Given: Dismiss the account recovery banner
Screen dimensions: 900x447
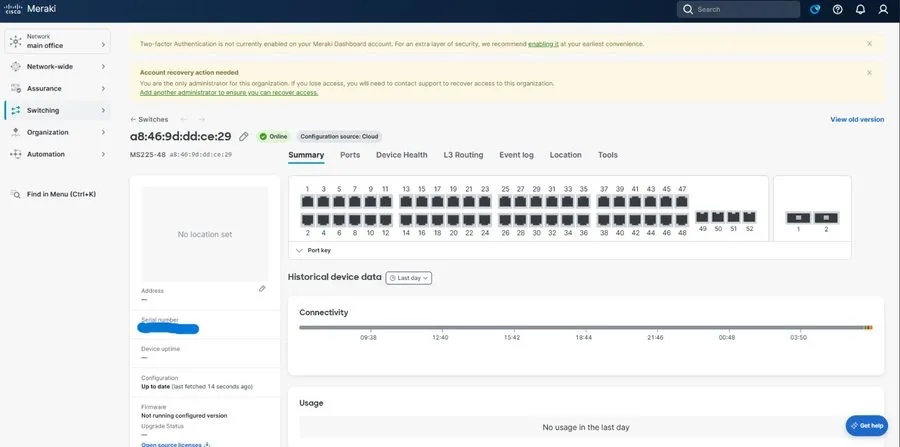Looking at the screenshot, I should [870, 73].
